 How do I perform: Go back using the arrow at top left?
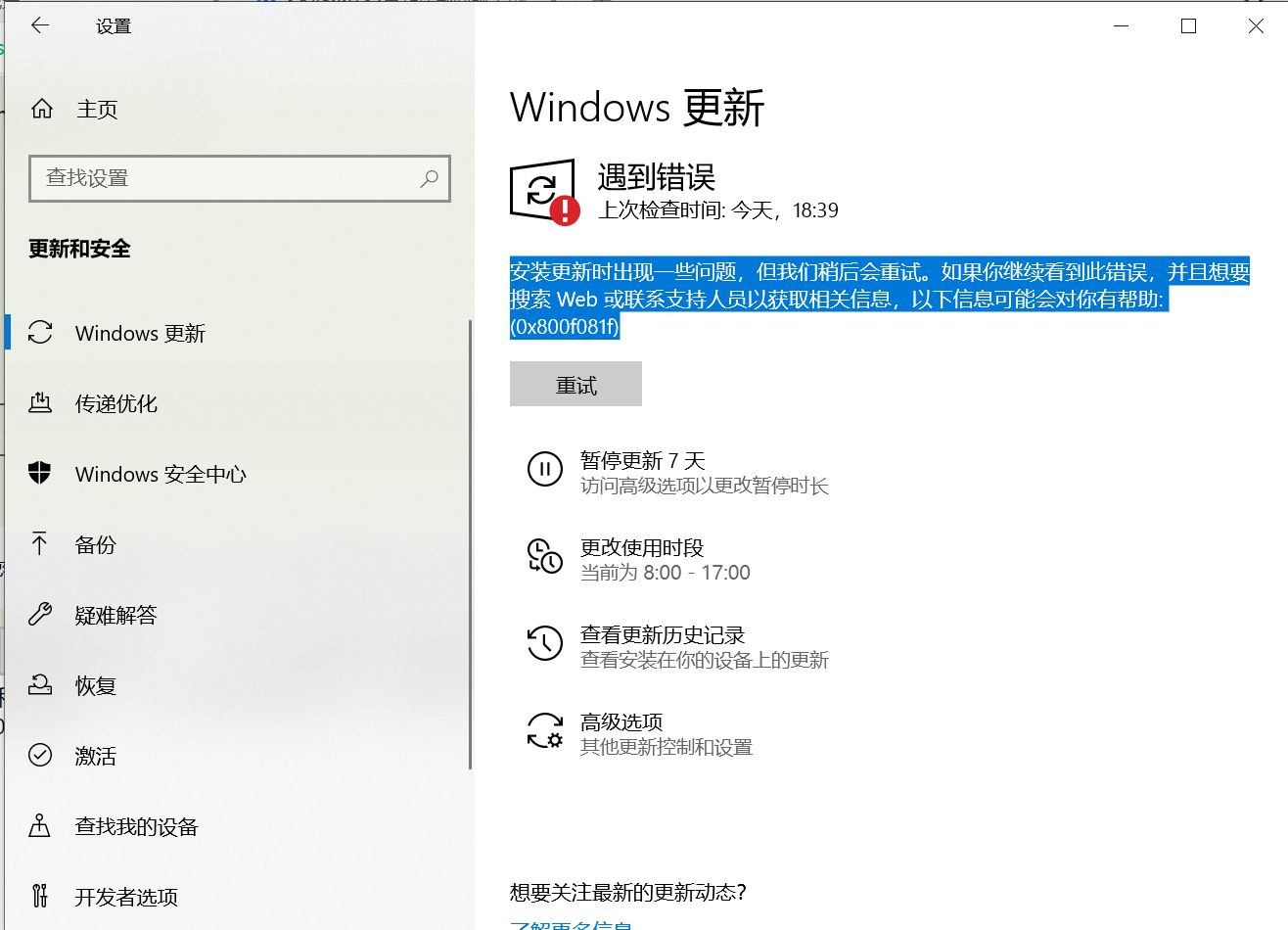[38, 25]
